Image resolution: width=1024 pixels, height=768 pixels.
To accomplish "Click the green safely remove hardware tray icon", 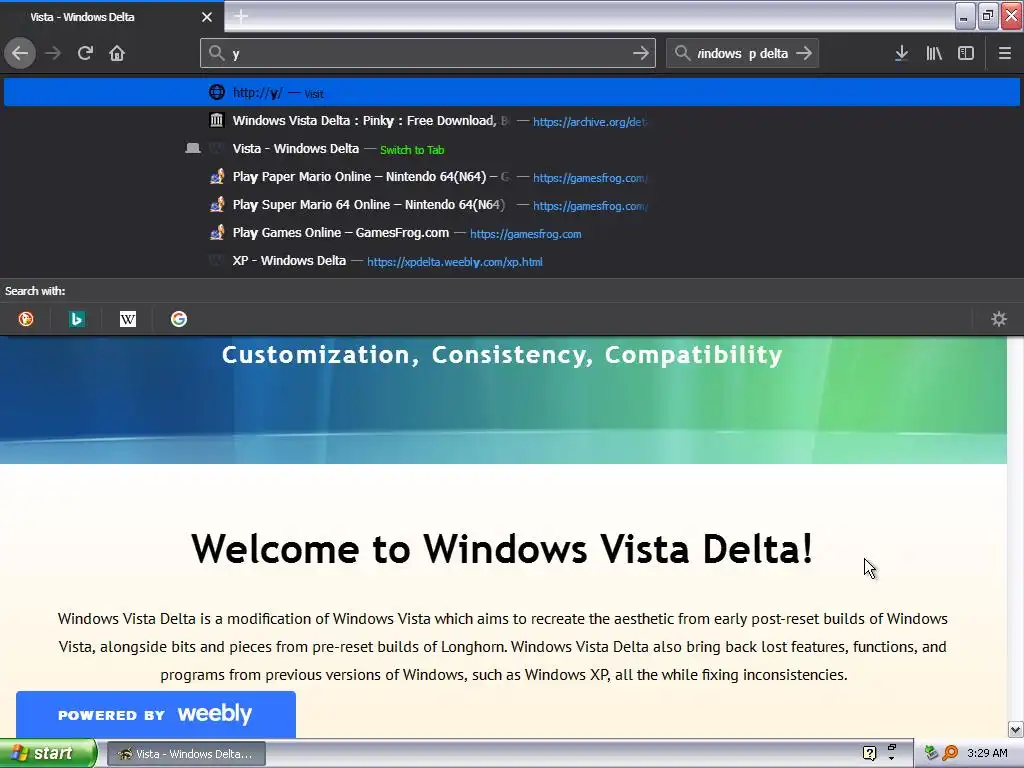I will pos(931,753).
